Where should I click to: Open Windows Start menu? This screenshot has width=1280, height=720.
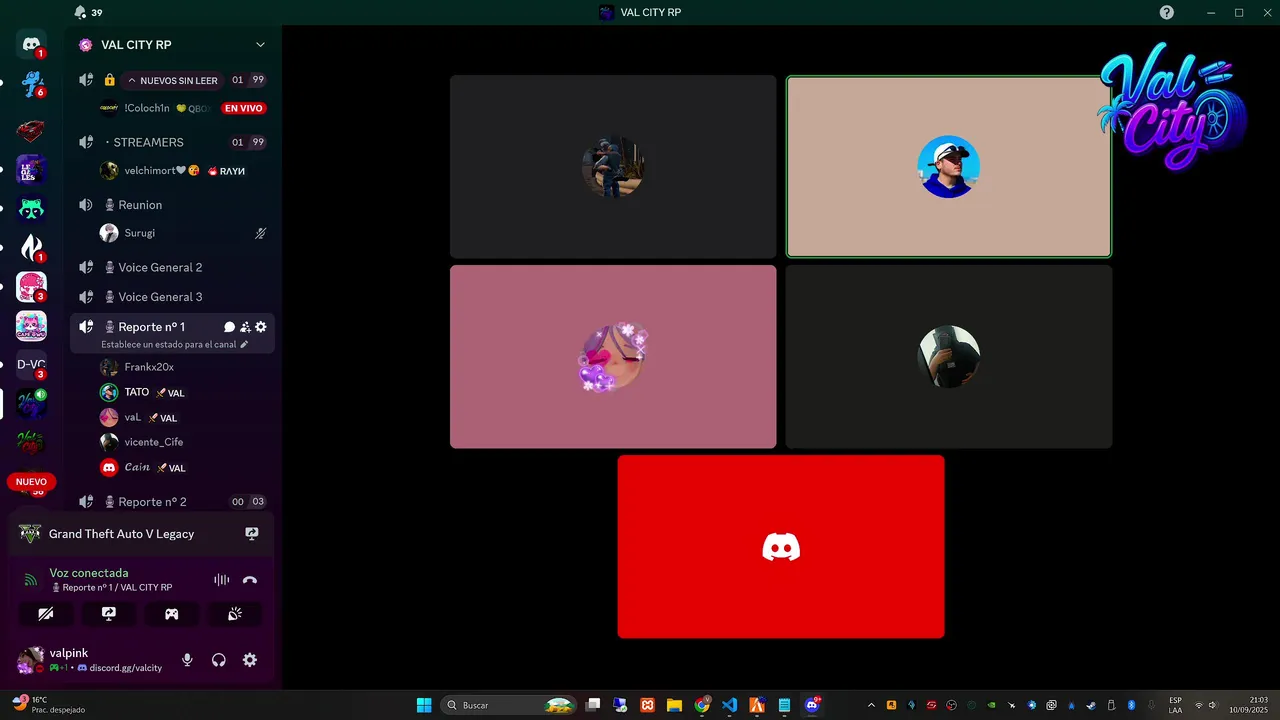(424, 705)
